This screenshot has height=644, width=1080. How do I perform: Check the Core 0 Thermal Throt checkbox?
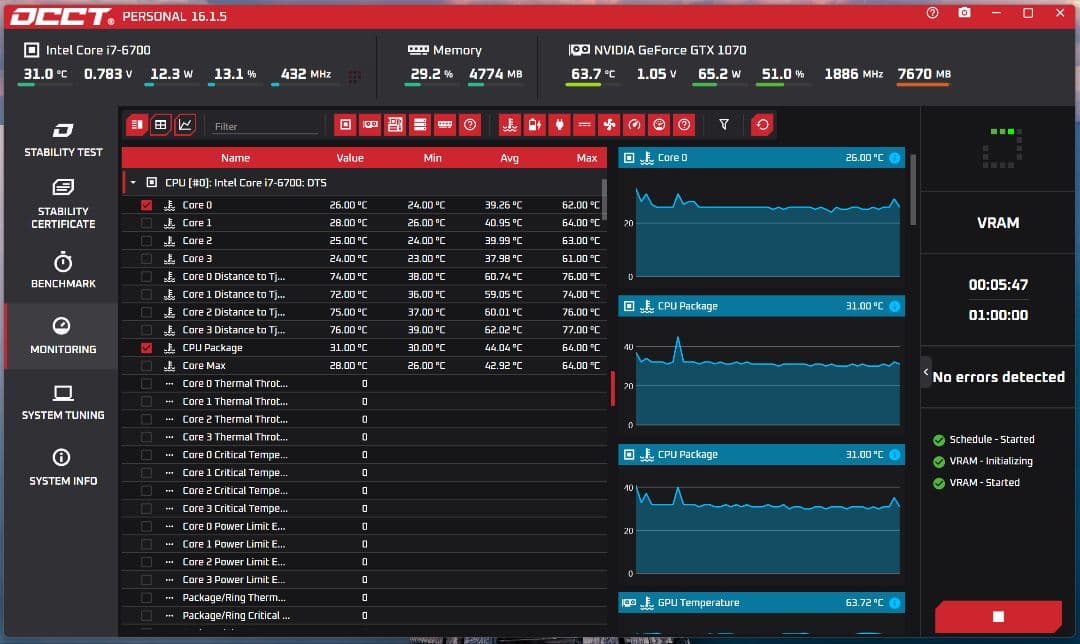[146, 384]
